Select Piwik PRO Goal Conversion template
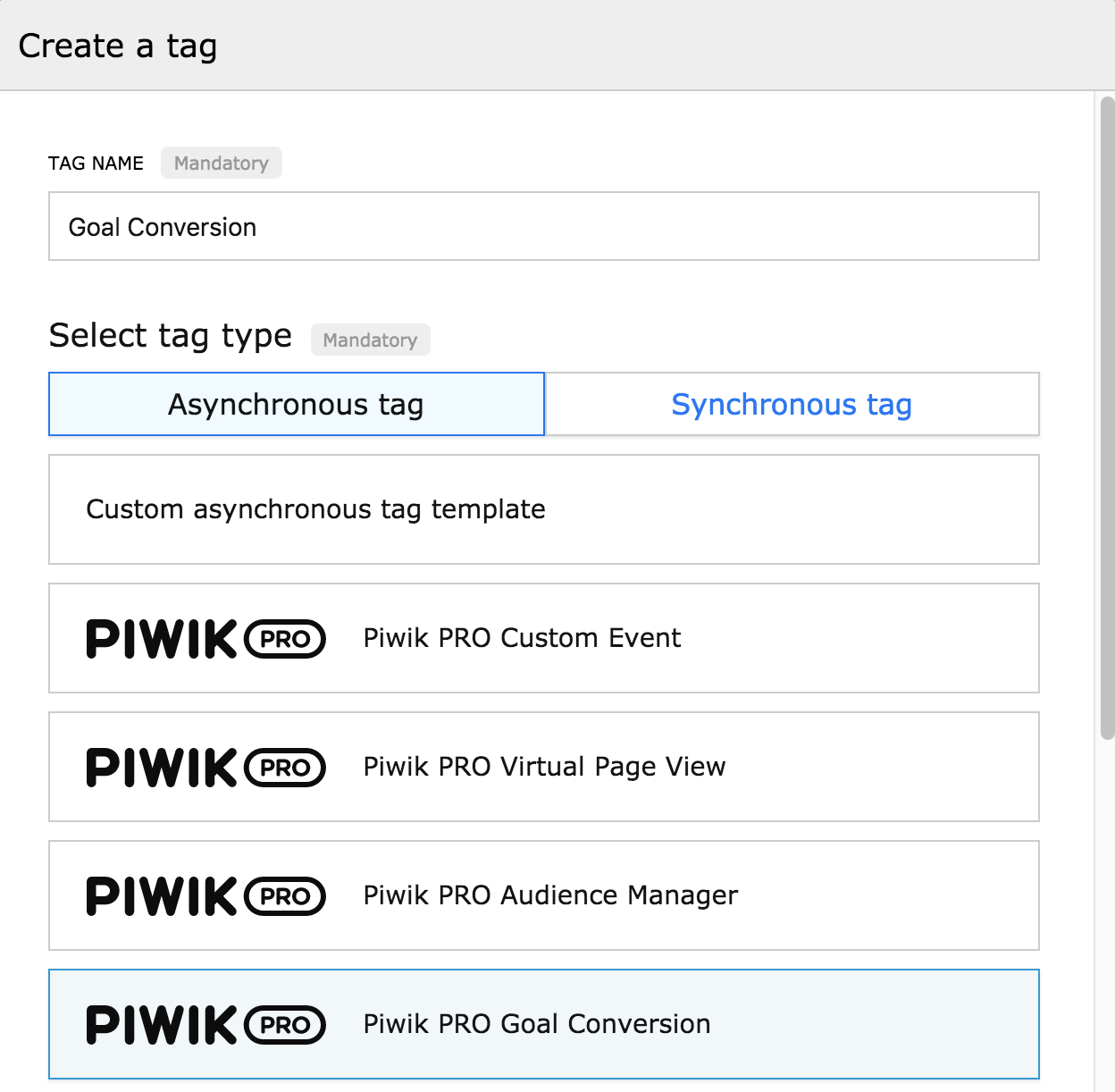The image size is (1115, 1092). pyautogui.click(x=543, y=1024)
